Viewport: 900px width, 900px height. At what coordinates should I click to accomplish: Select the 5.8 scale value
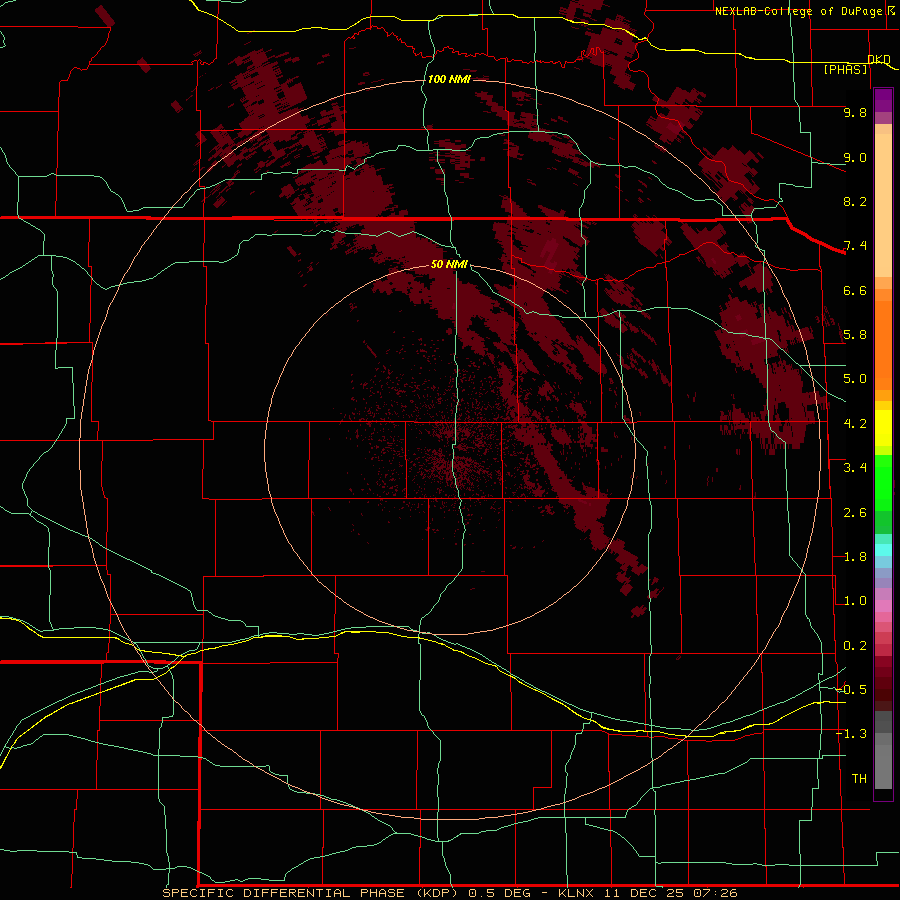[x=855, y=335]
